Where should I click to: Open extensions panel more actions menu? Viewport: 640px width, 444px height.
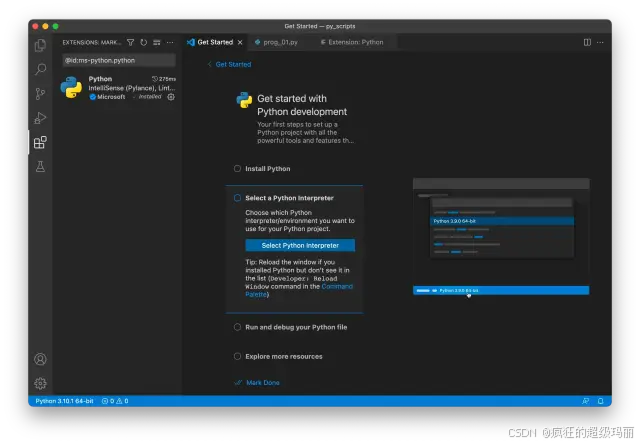tap(170, 42)
